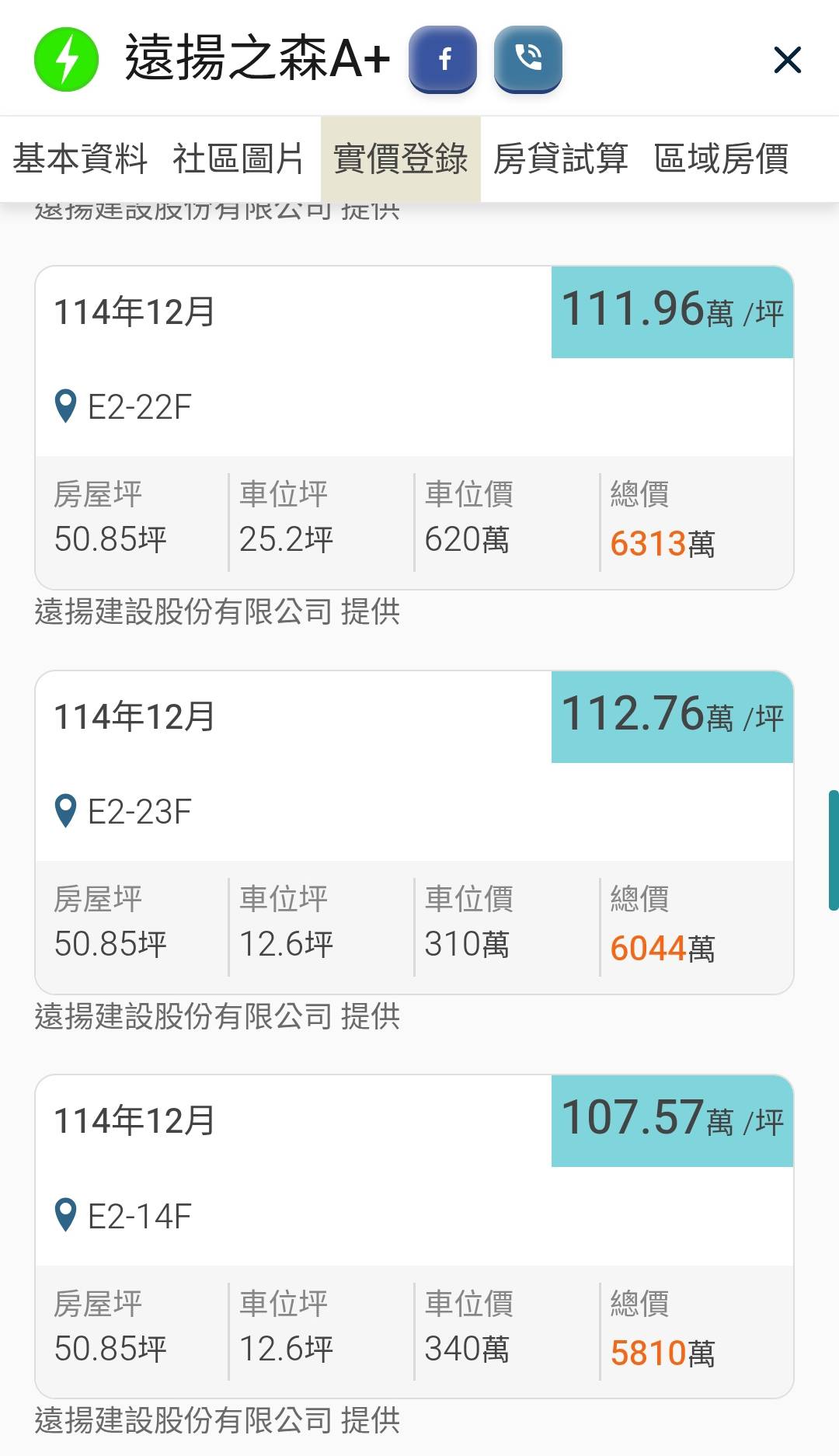Tap the green lightning bolt icon
839x1456 pixels.
click(67, 60)
